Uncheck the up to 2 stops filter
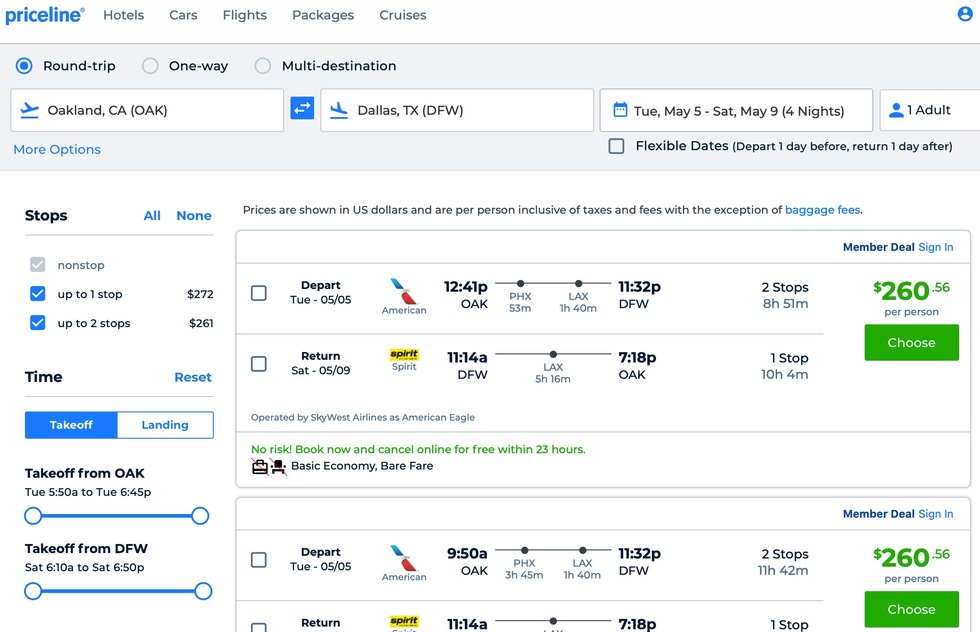The image size is (980, 632). tap(38, 323)
